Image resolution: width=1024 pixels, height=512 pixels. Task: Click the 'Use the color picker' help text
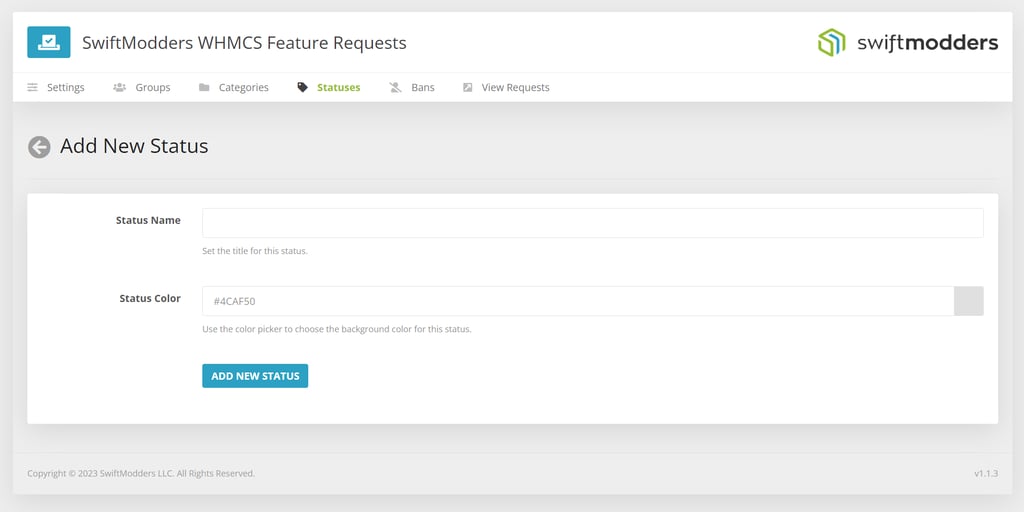337,329
